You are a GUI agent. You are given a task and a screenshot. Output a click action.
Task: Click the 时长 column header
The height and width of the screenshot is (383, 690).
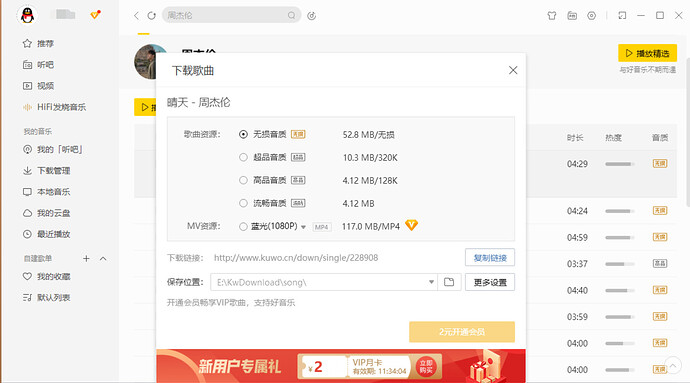coord(575,138)
